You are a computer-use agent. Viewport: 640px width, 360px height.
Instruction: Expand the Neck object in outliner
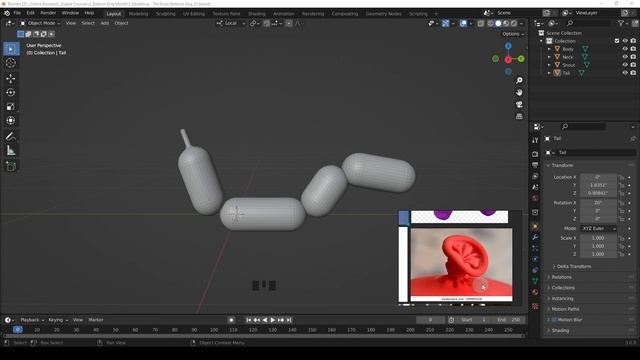coord(549,57)
